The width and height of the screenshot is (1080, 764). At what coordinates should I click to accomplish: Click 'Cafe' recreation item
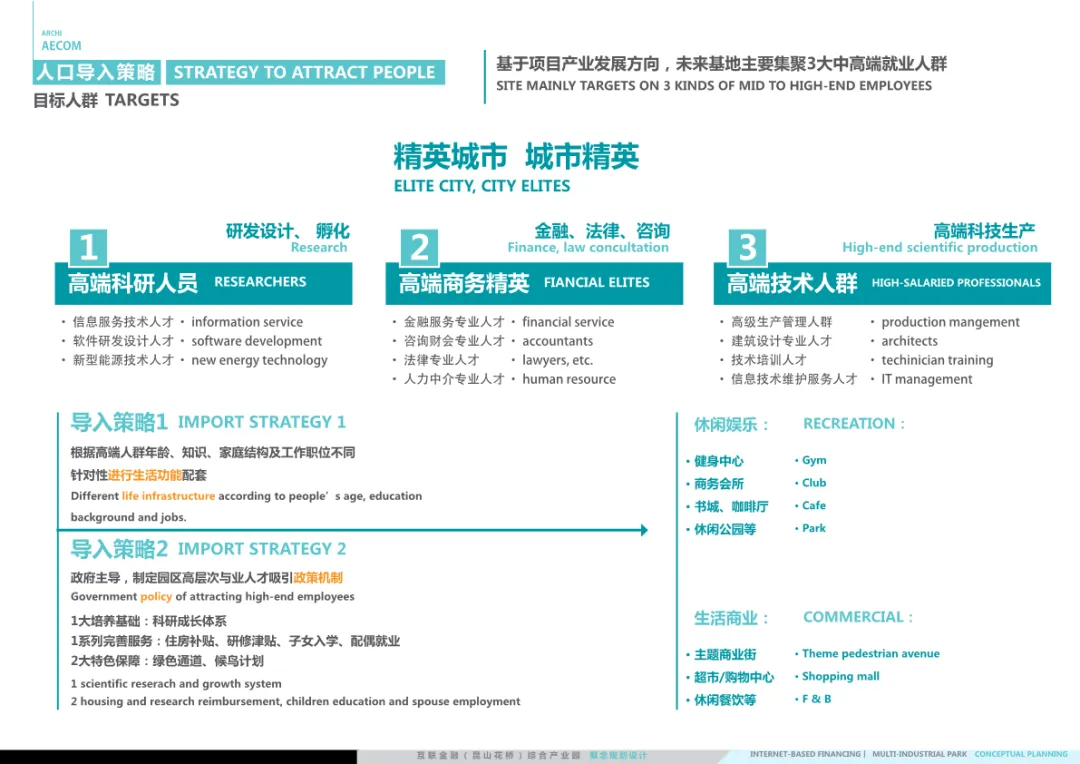point(814,506)
